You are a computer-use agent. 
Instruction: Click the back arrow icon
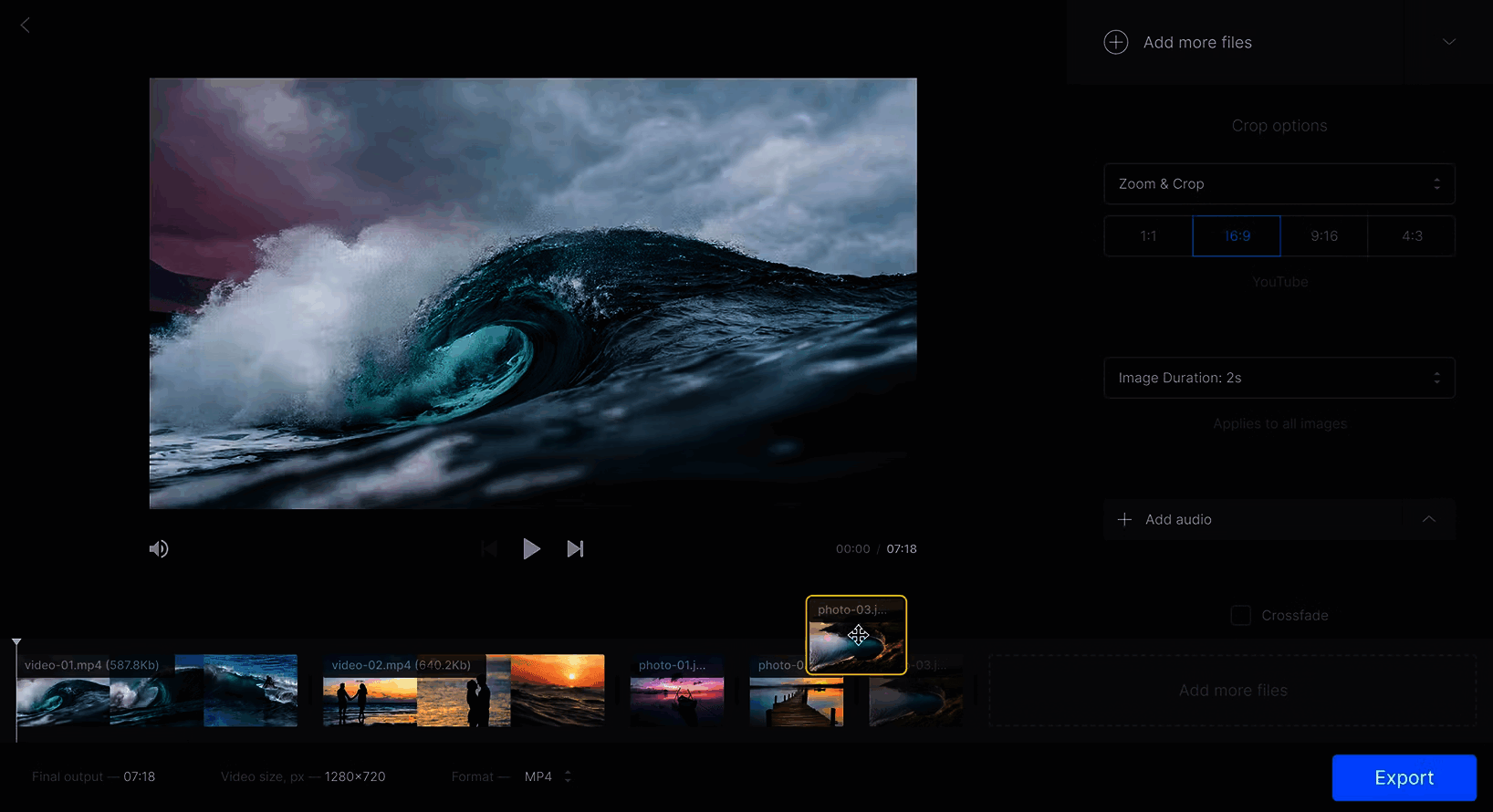26,26
